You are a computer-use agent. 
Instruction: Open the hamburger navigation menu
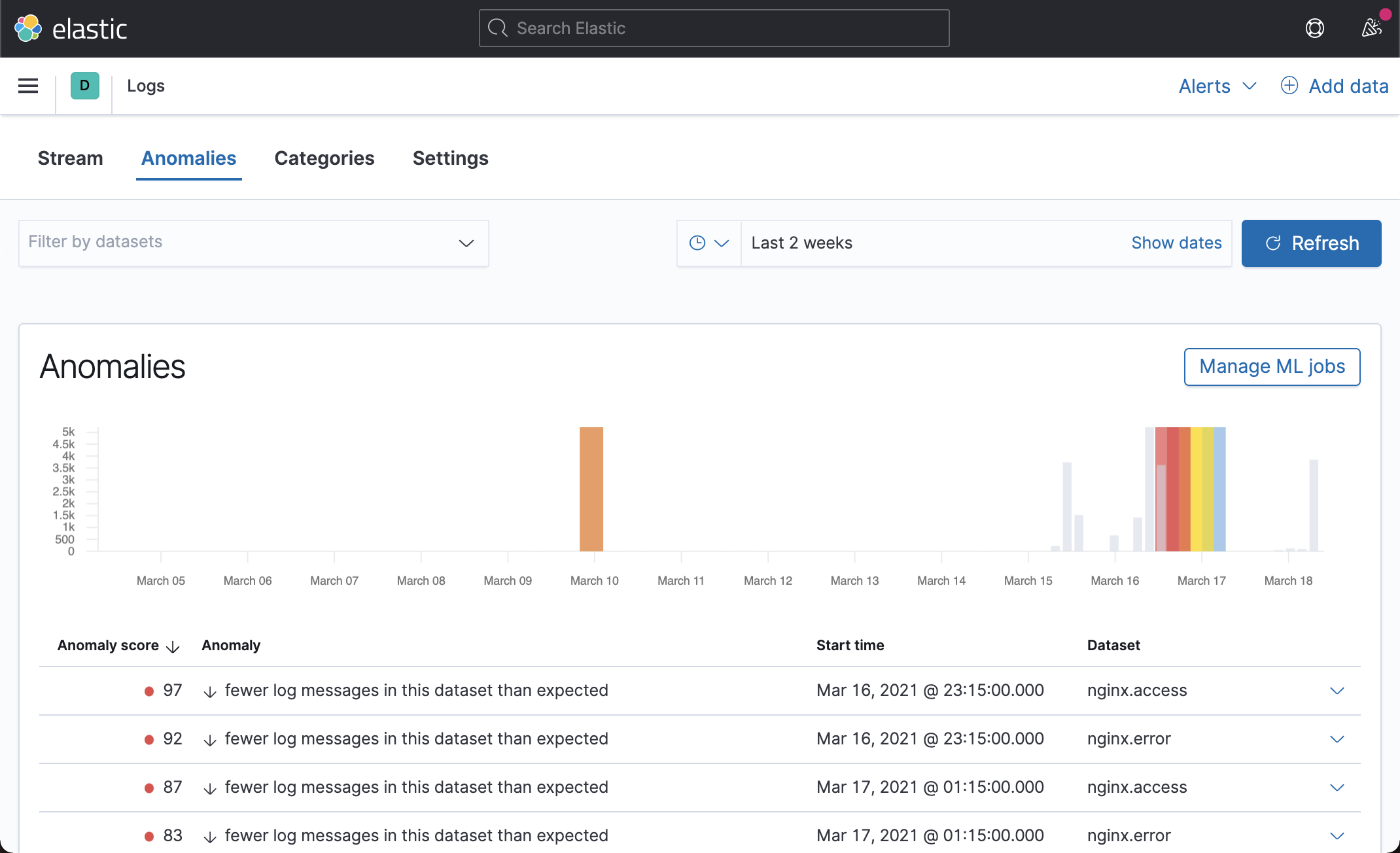pos(27,86)
